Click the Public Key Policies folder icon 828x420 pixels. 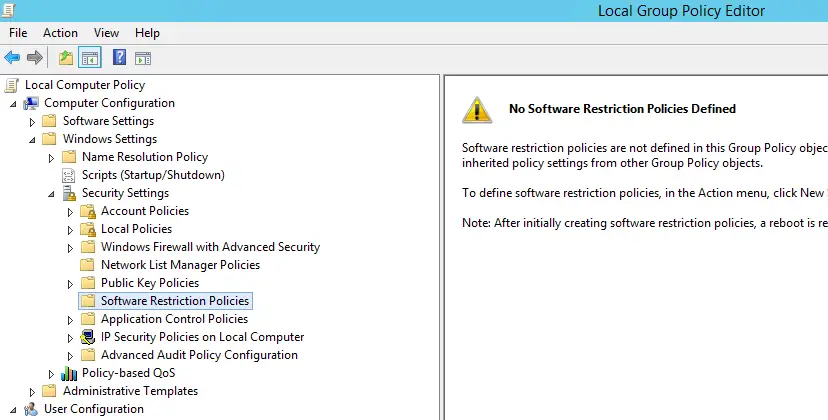(88, 283)
